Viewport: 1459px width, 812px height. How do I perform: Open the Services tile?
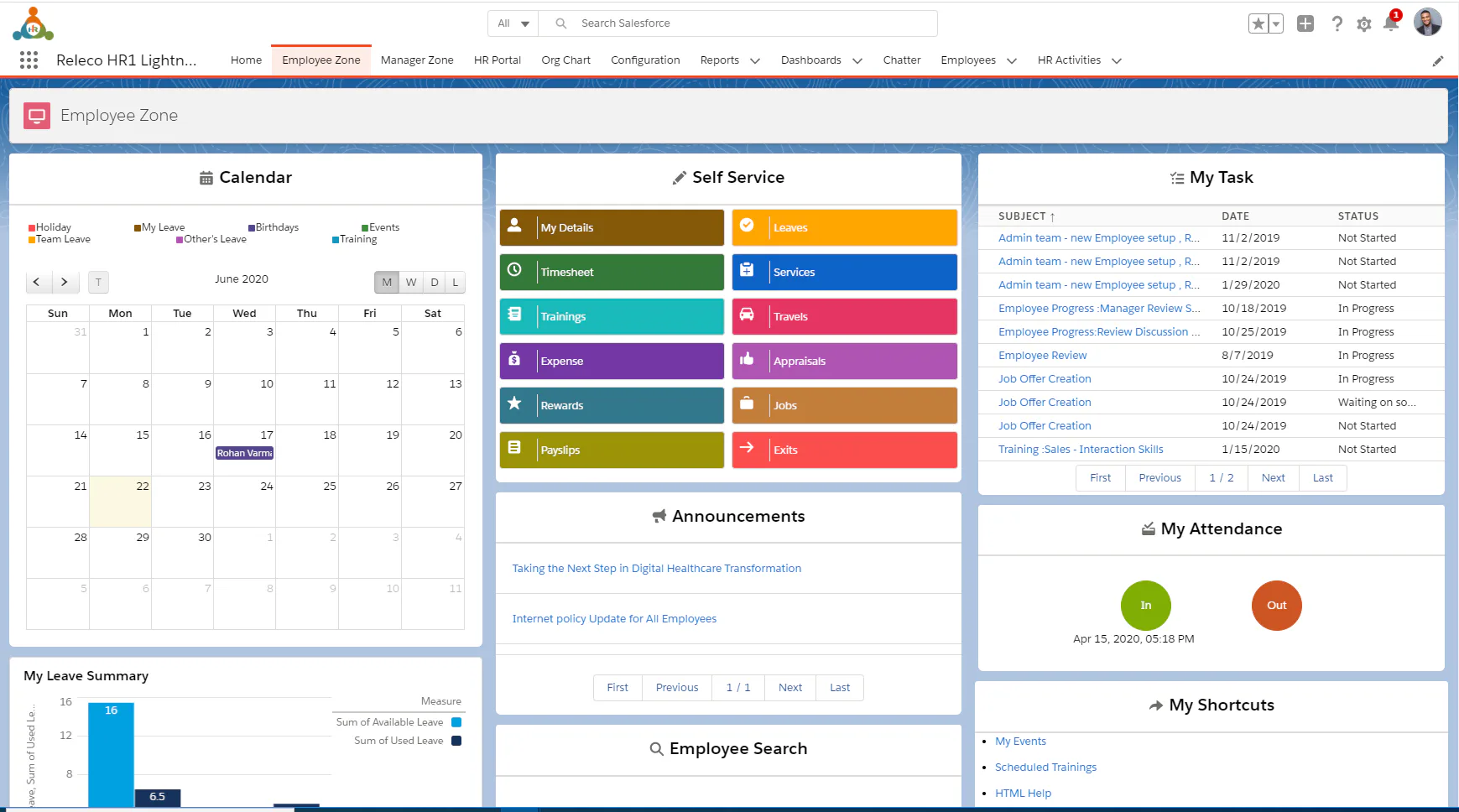844,272
